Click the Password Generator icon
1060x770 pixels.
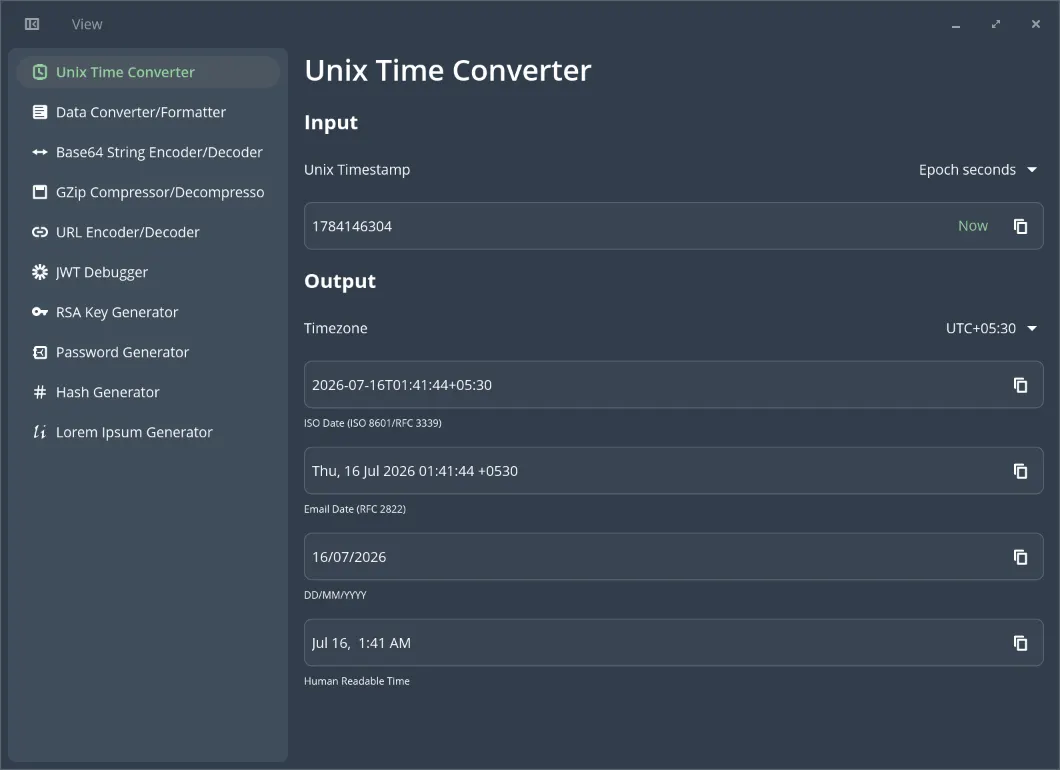(40, 352)
